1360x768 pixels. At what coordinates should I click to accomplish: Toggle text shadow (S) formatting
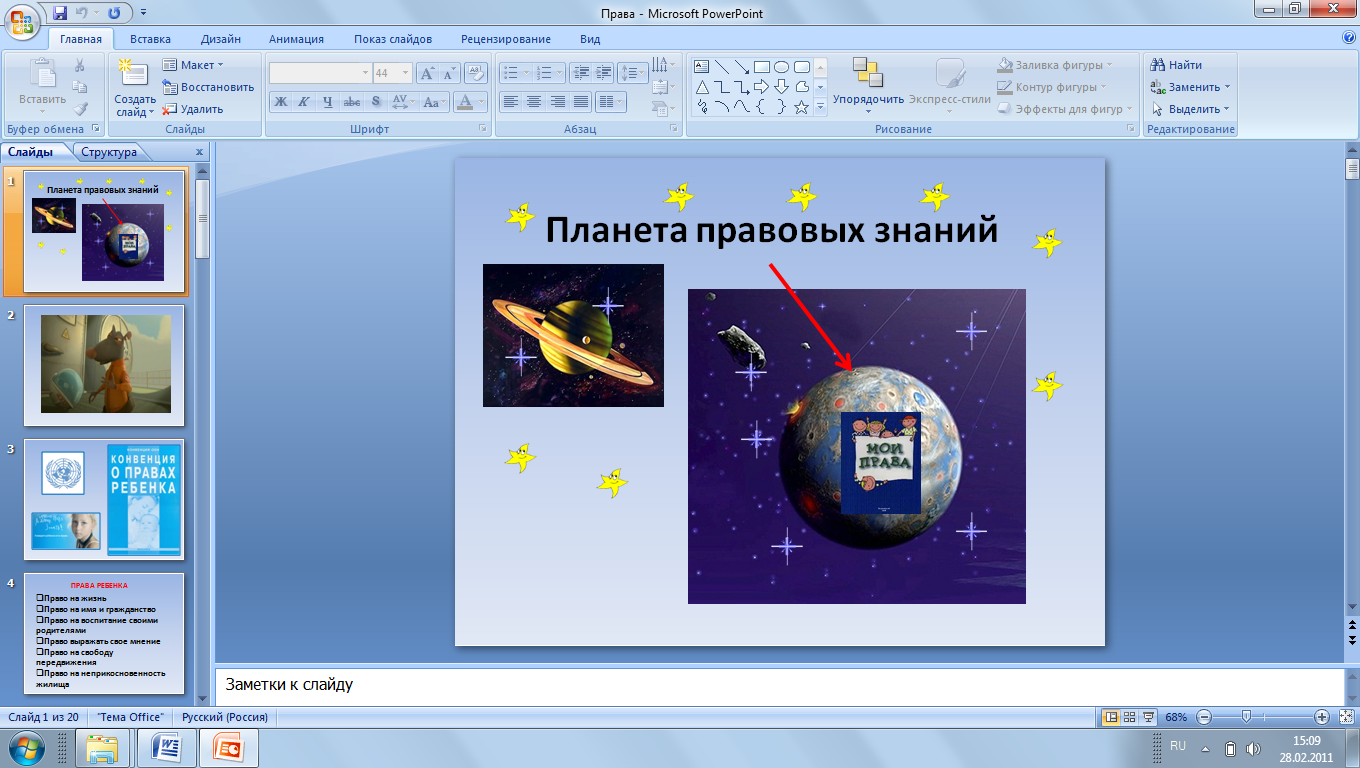pos(376,102)
